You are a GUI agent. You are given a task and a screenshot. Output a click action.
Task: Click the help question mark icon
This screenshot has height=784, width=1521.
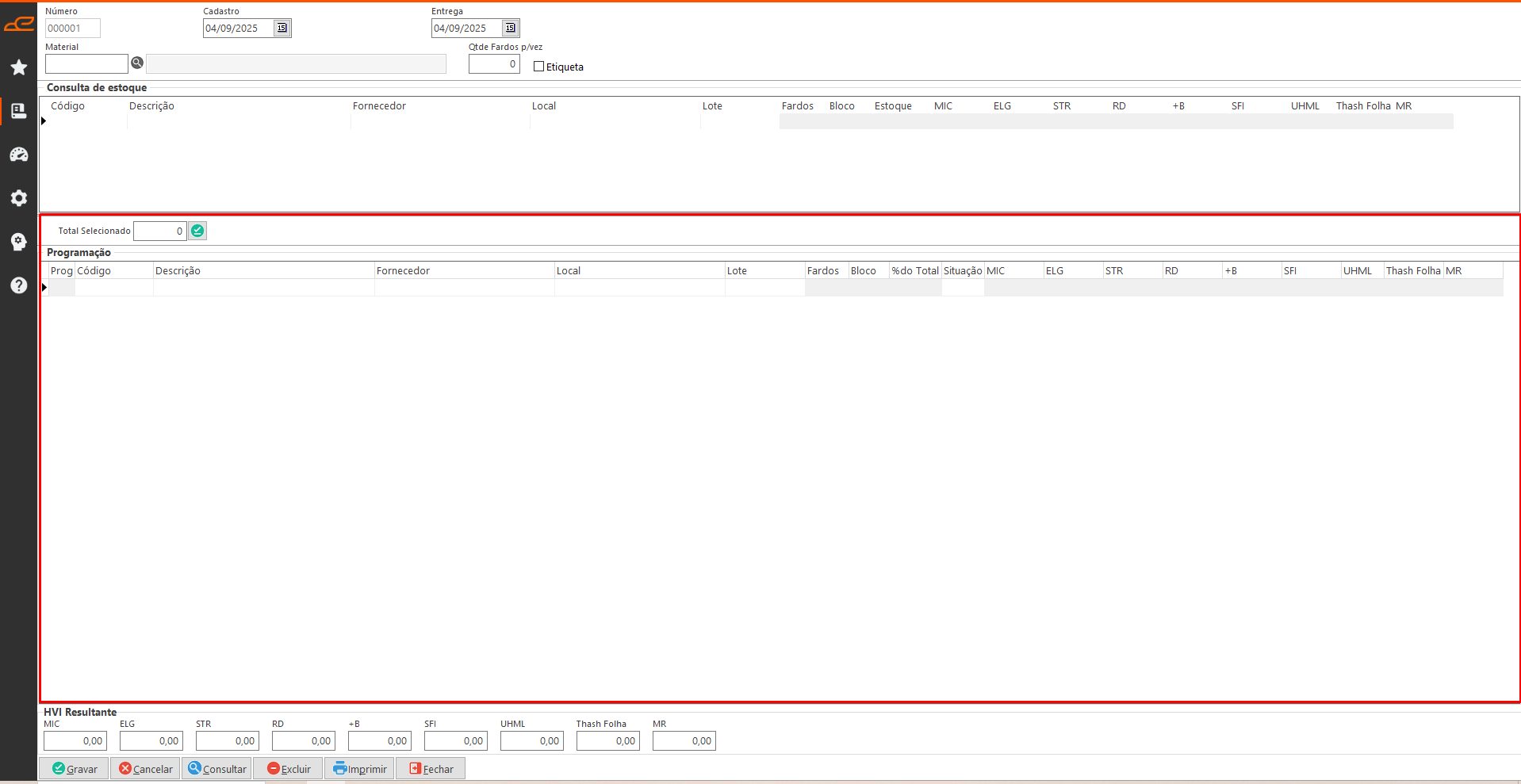pyautogui.click(x=19, y=285)
